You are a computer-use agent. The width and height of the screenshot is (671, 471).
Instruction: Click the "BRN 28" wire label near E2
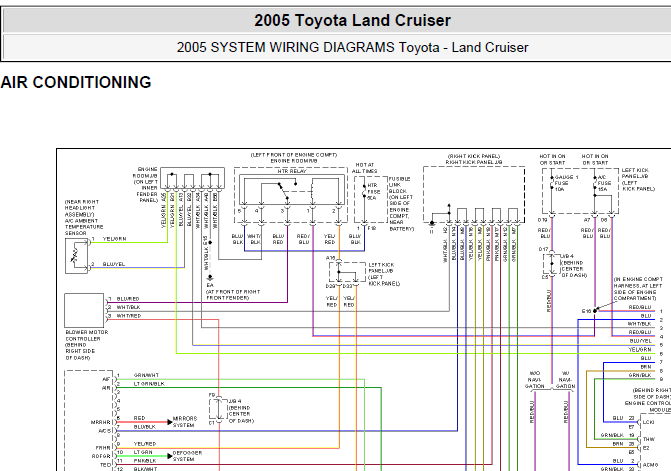[x=623, y=444]
